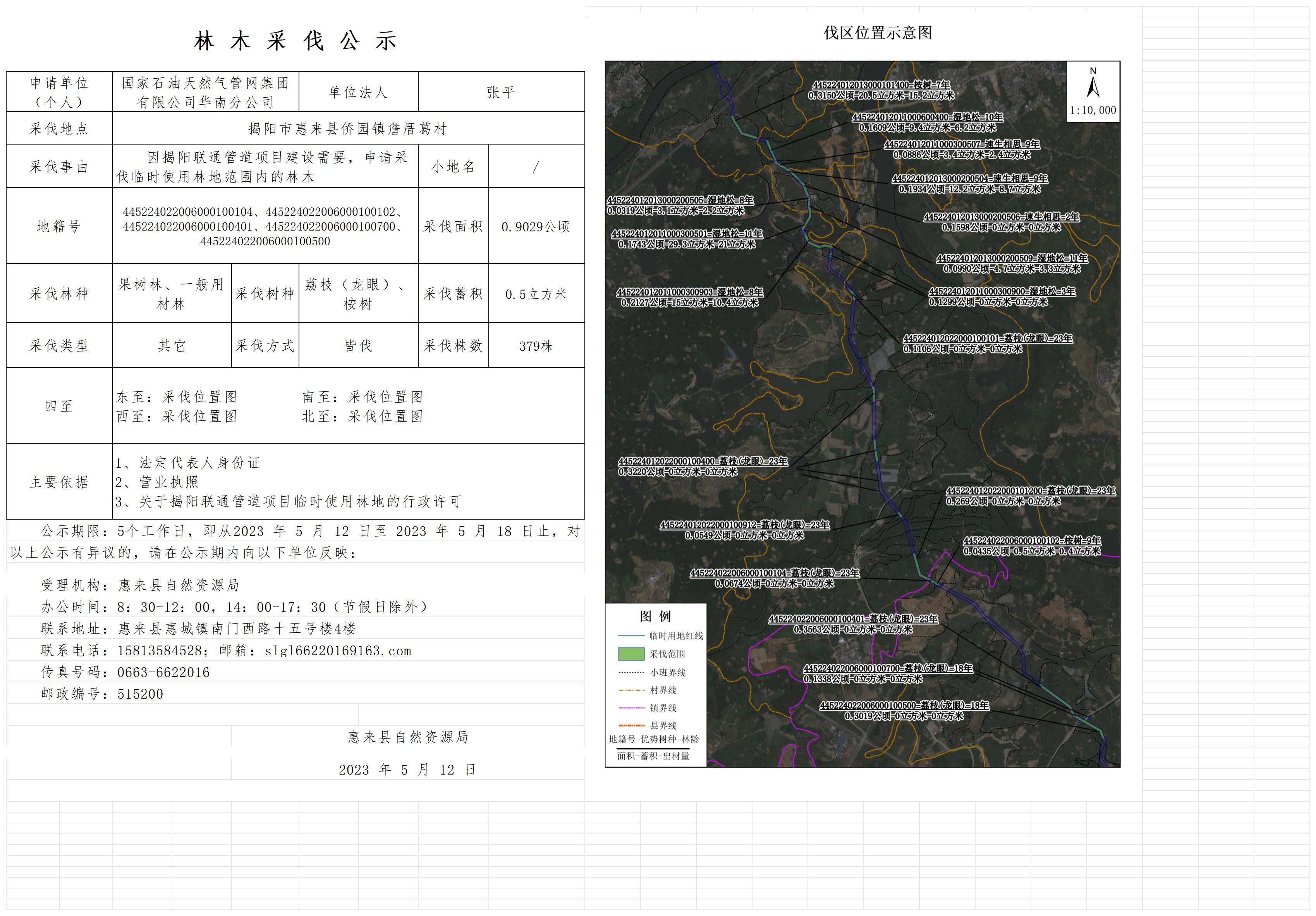Click the 皆伐 harvest method cell
The width and height of the screenshot is (1316, 916).
point(358,345)
